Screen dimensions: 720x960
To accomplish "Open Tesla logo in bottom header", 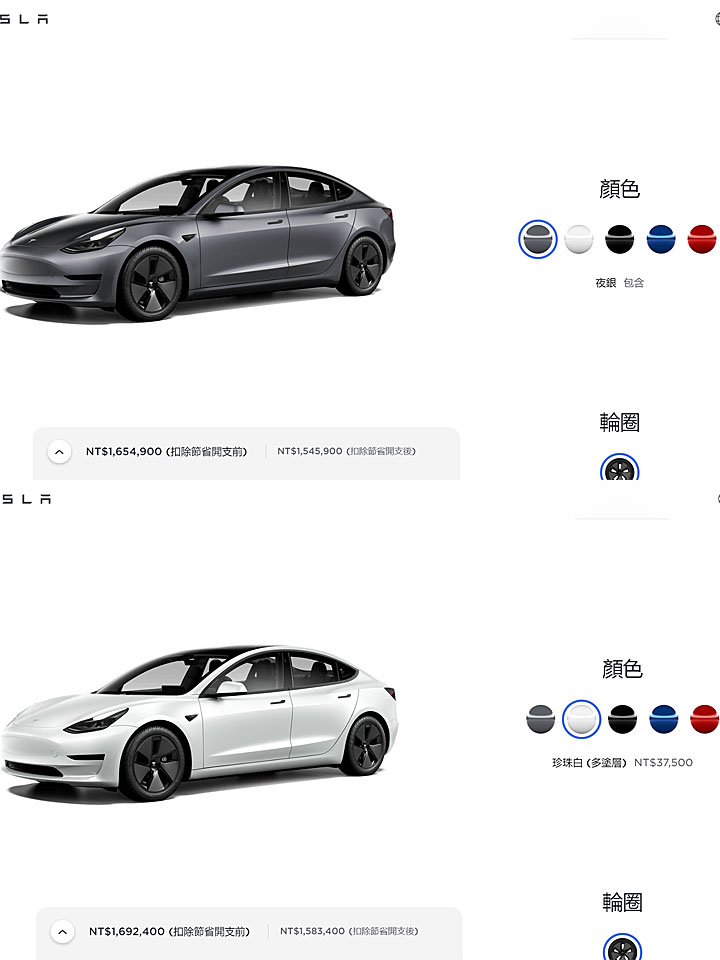I will (x=25, y=500).
